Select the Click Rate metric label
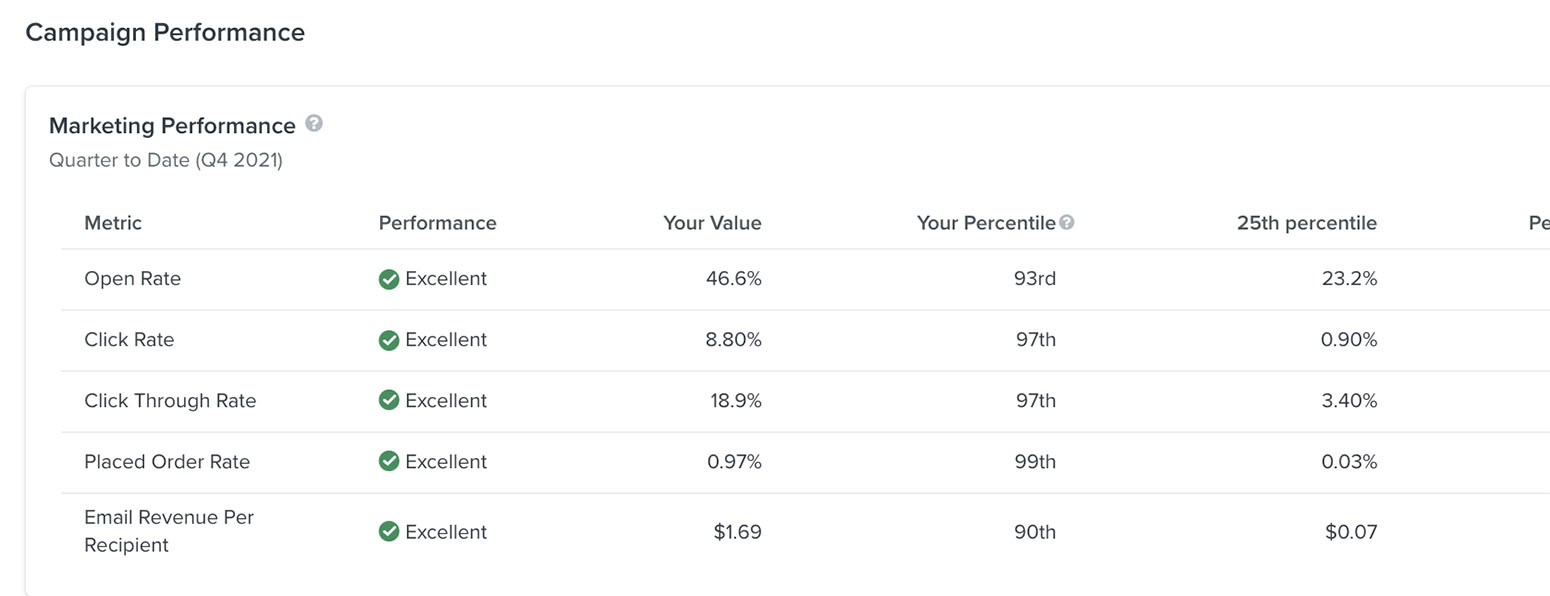Image resolution: width=1550 pixels, height=596 pixels. 129,340
